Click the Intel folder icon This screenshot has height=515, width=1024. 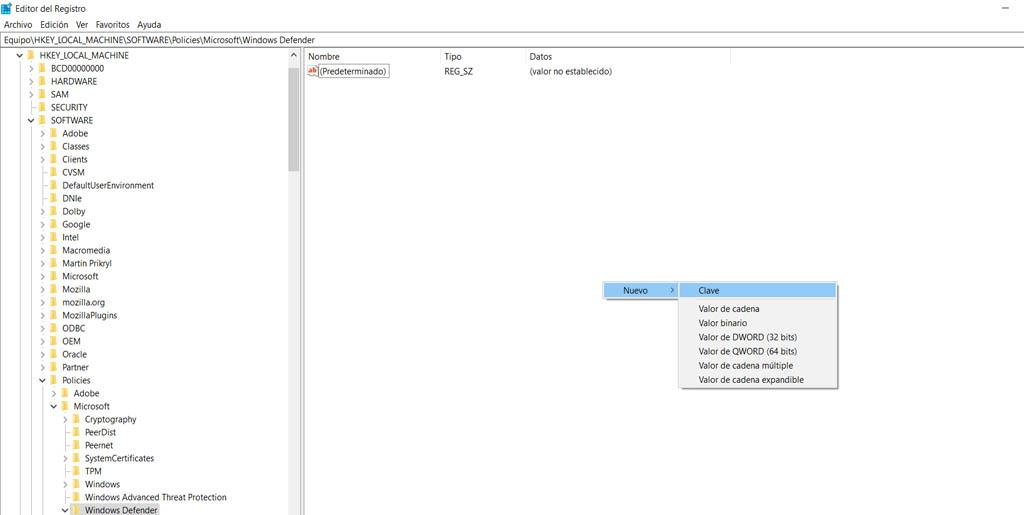pyautogui.click(x=54, y=238)
